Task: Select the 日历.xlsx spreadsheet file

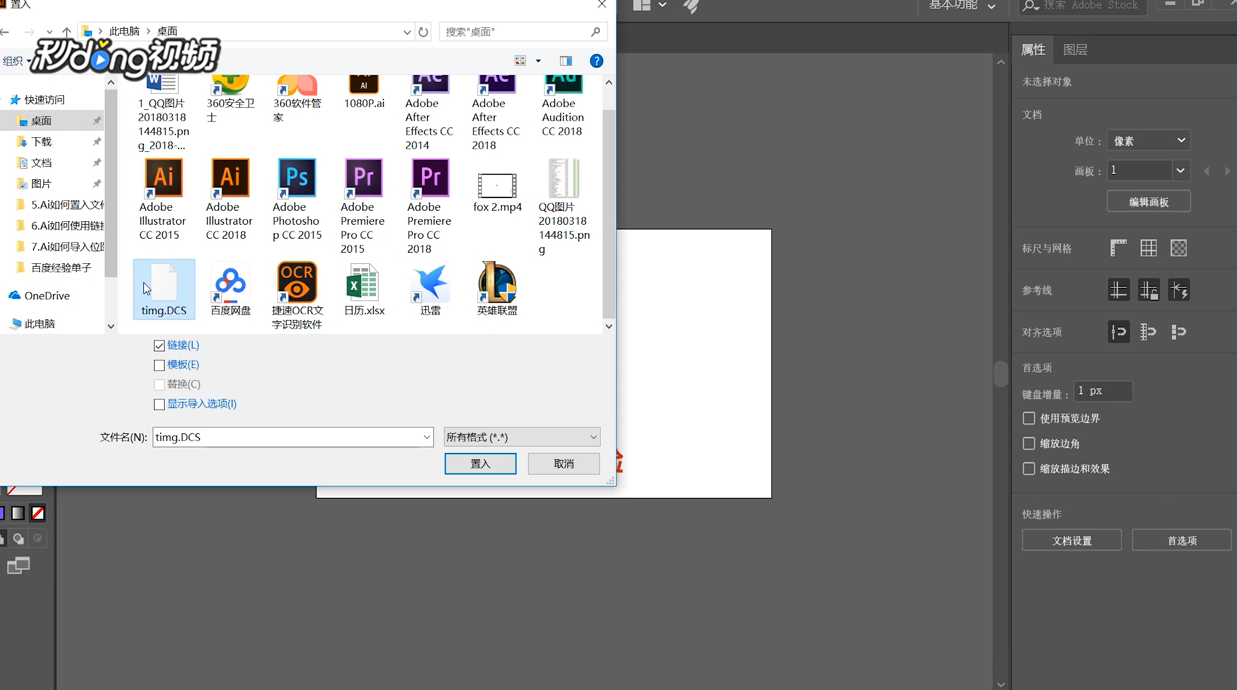Action: (364, 290)
